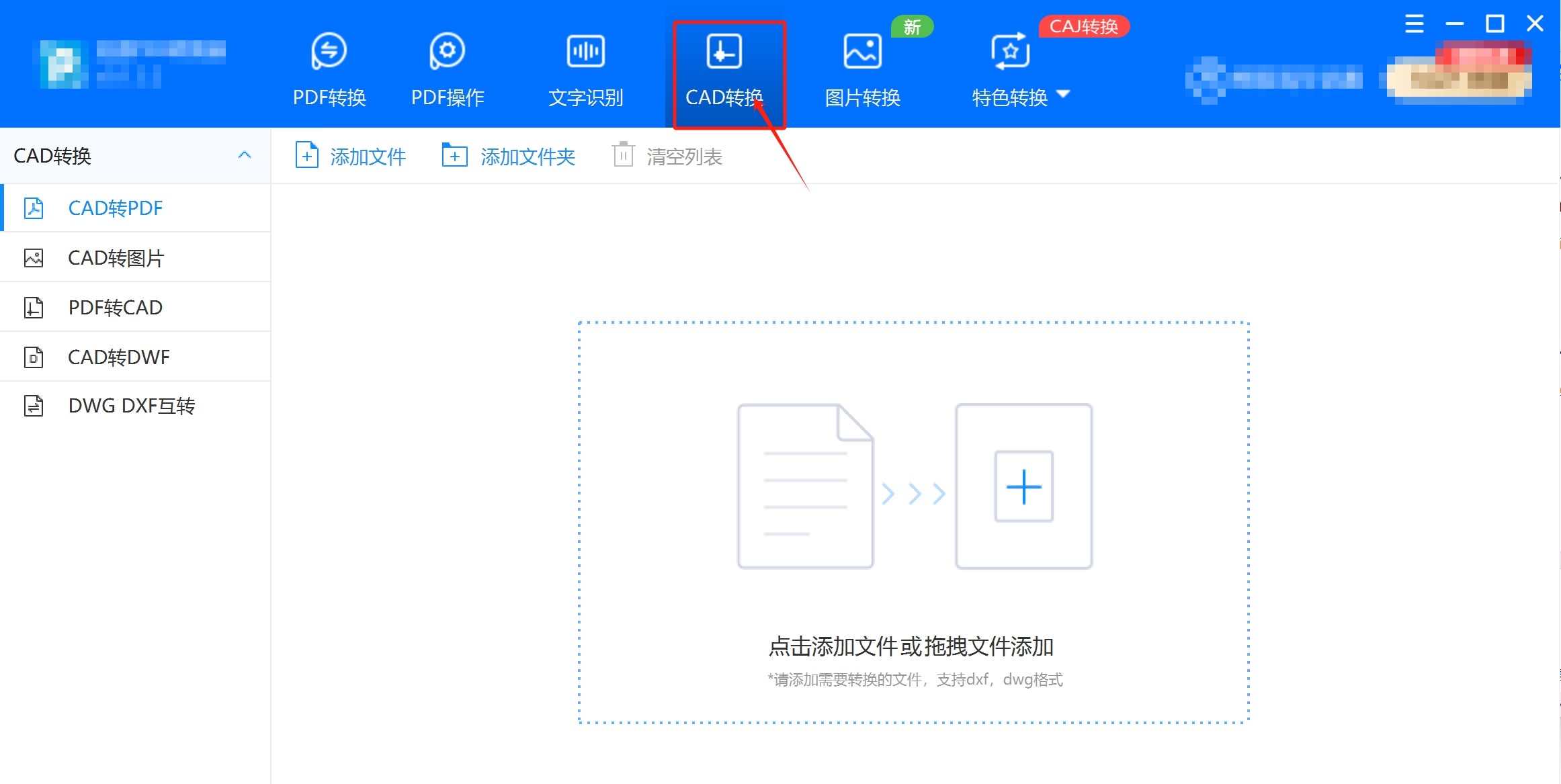Viewport: 1561px width, 784px height.
Task: Expand the 特色转换 dropdown arrow
Action: 1063,94
